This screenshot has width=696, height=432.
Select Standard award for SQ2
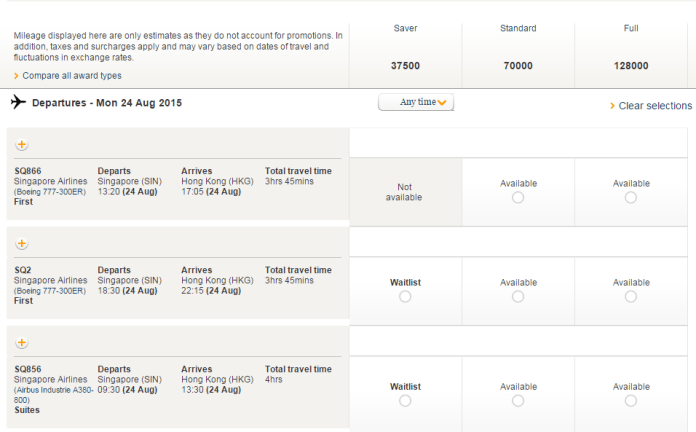tap(517, 297)
